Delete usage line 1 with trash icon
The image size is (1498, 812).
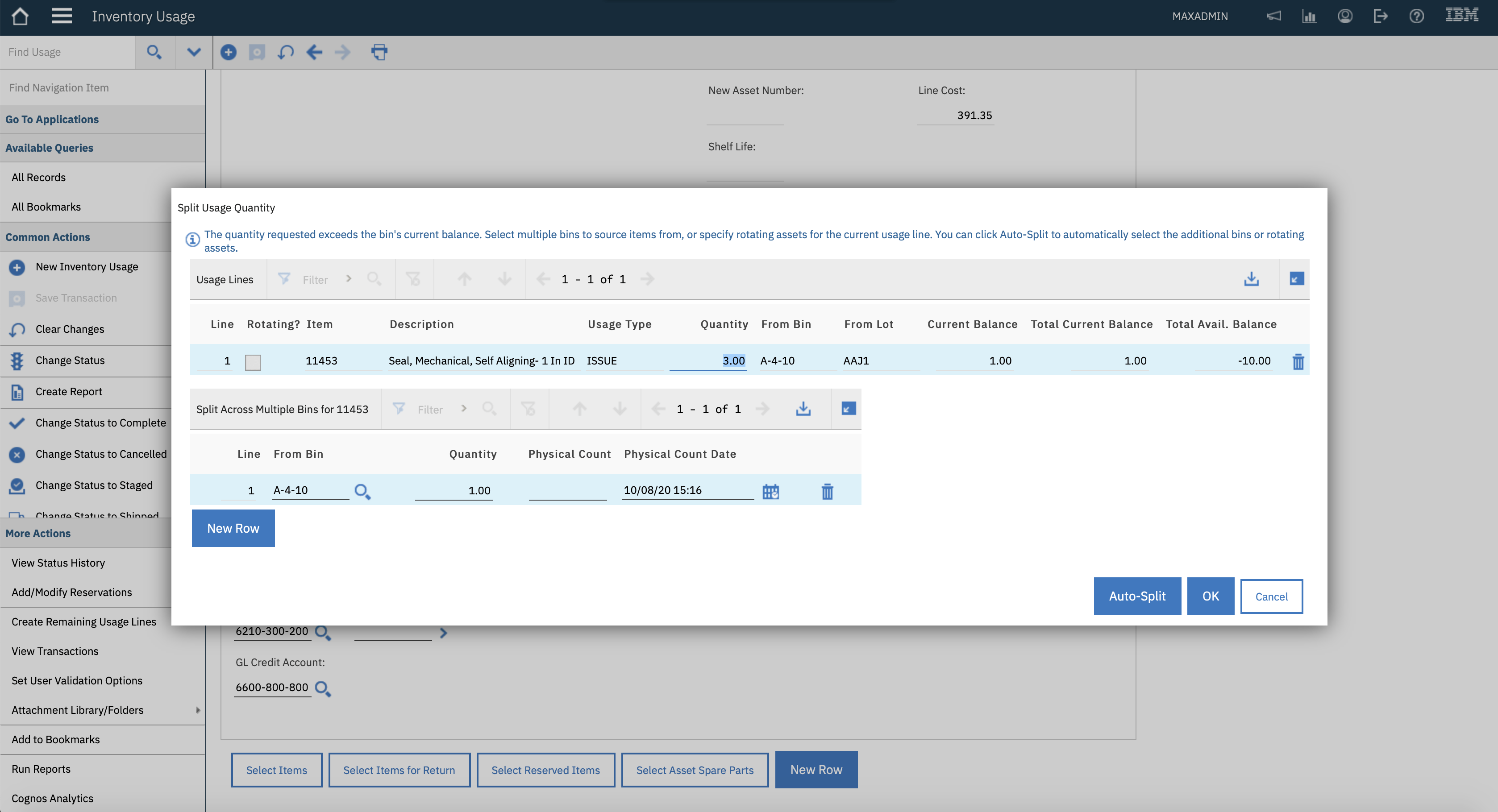1298,361
